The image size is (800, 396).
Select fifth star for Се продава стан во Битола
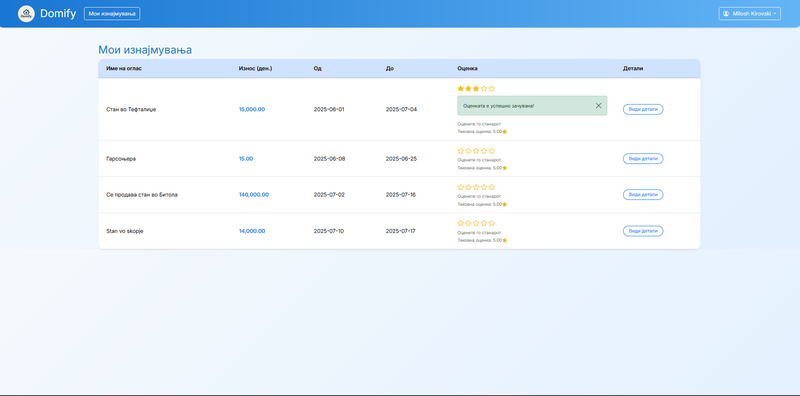(492, 187)
